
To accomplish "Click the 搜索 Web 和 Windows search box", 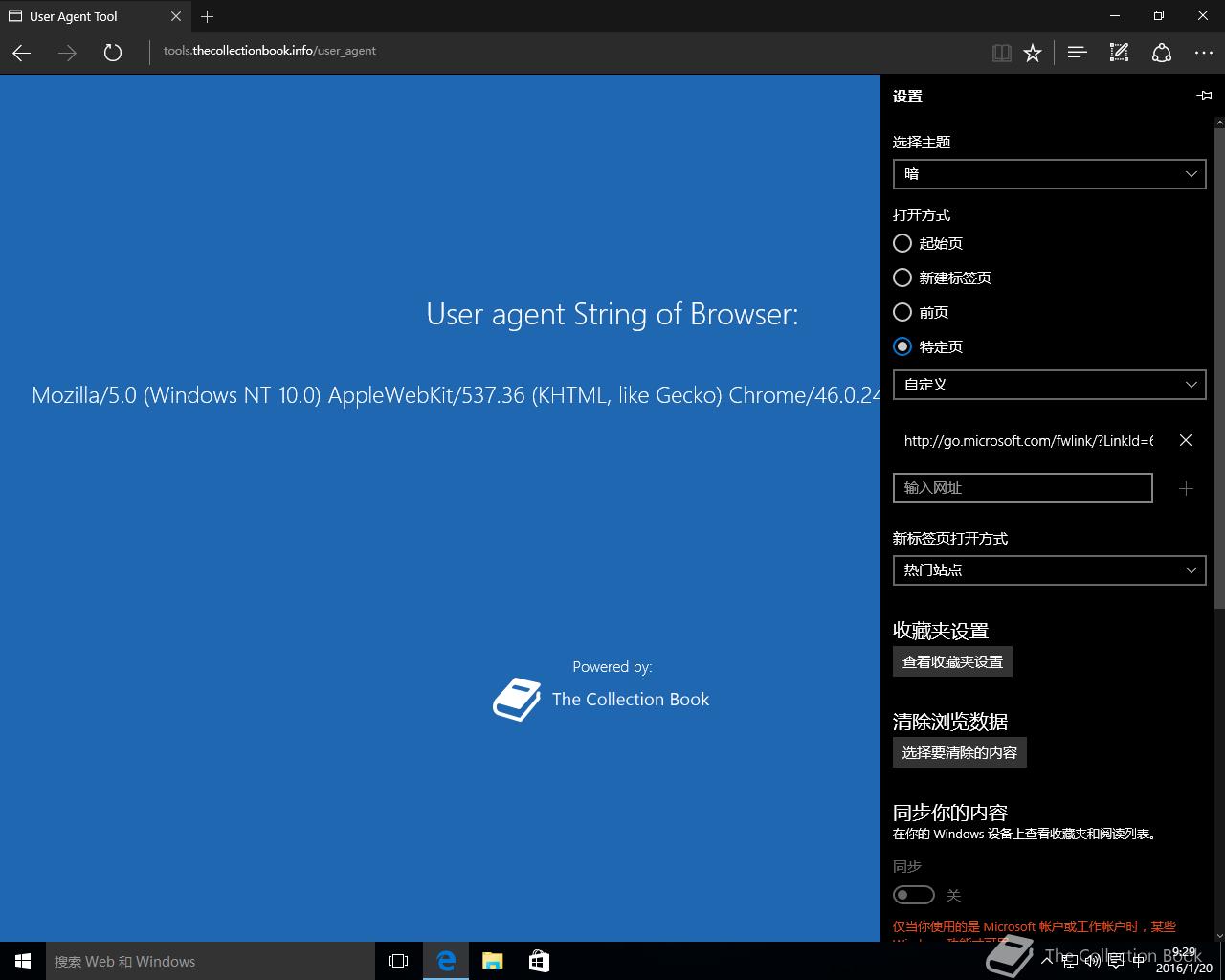I will tap(210, 961).
